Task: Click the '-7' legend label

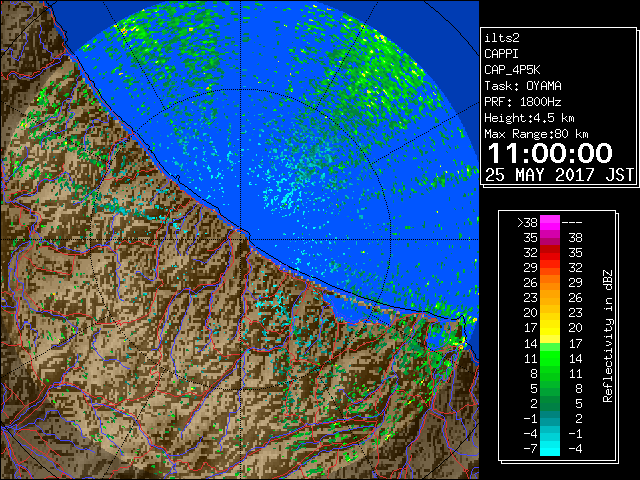Action: (x=530, y=449)
